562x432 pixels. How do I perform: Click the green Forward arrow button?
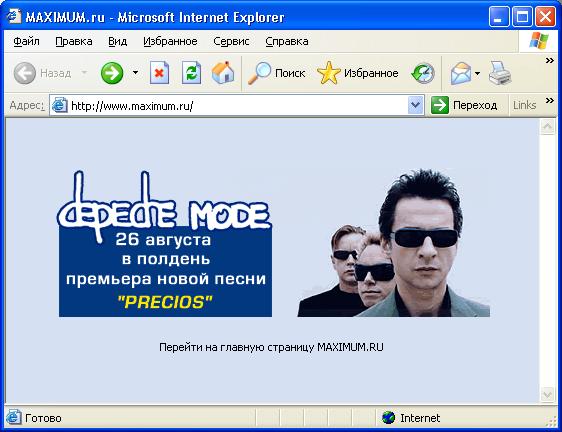(112, 73)
